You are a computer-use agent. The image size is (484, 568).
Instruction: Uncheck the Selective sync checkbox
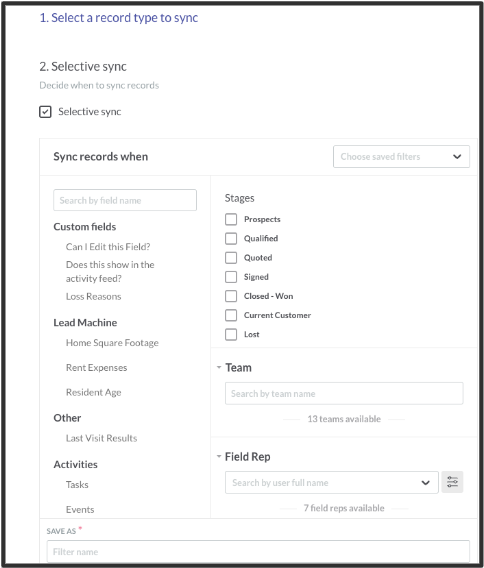[45, 112]
